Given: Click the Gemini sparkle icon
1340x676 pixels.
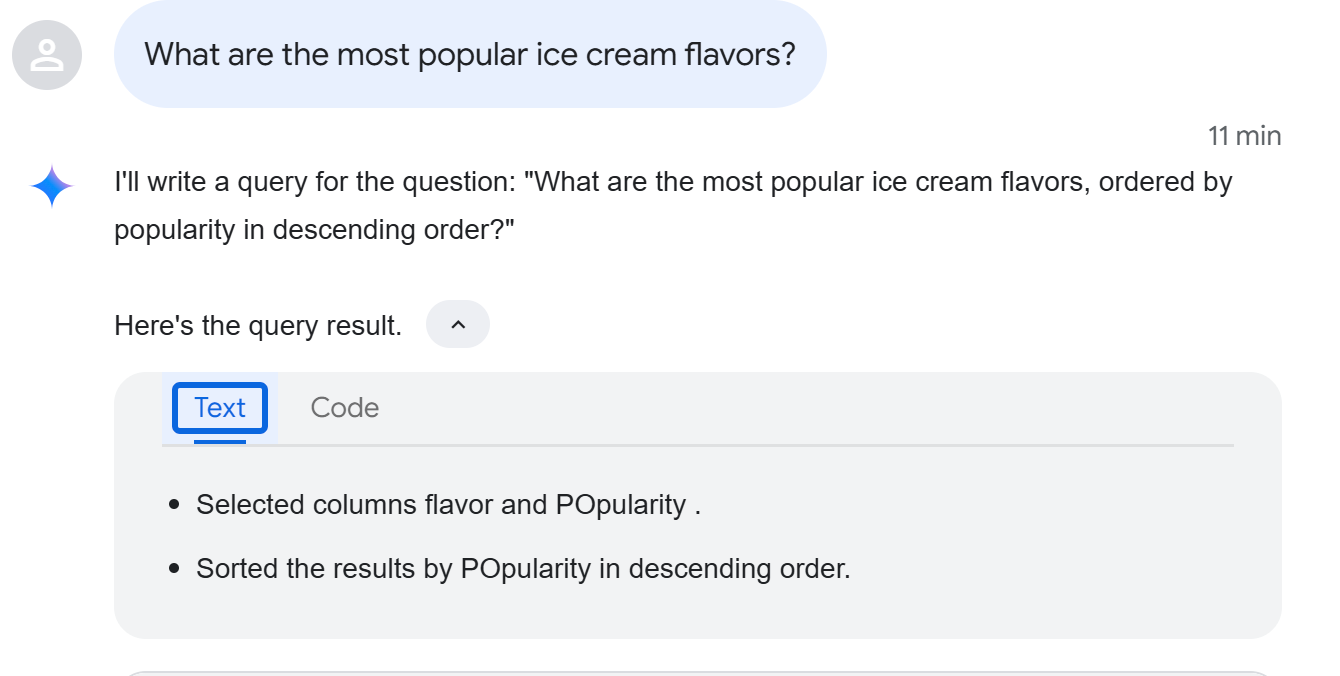Looking at the screenshot, I should (x=52, y=187).
